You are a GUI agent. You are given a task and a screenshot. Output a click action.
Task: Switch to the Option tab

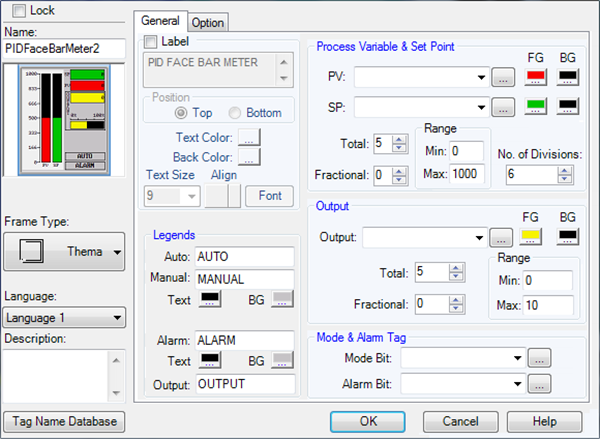(208, 23)
